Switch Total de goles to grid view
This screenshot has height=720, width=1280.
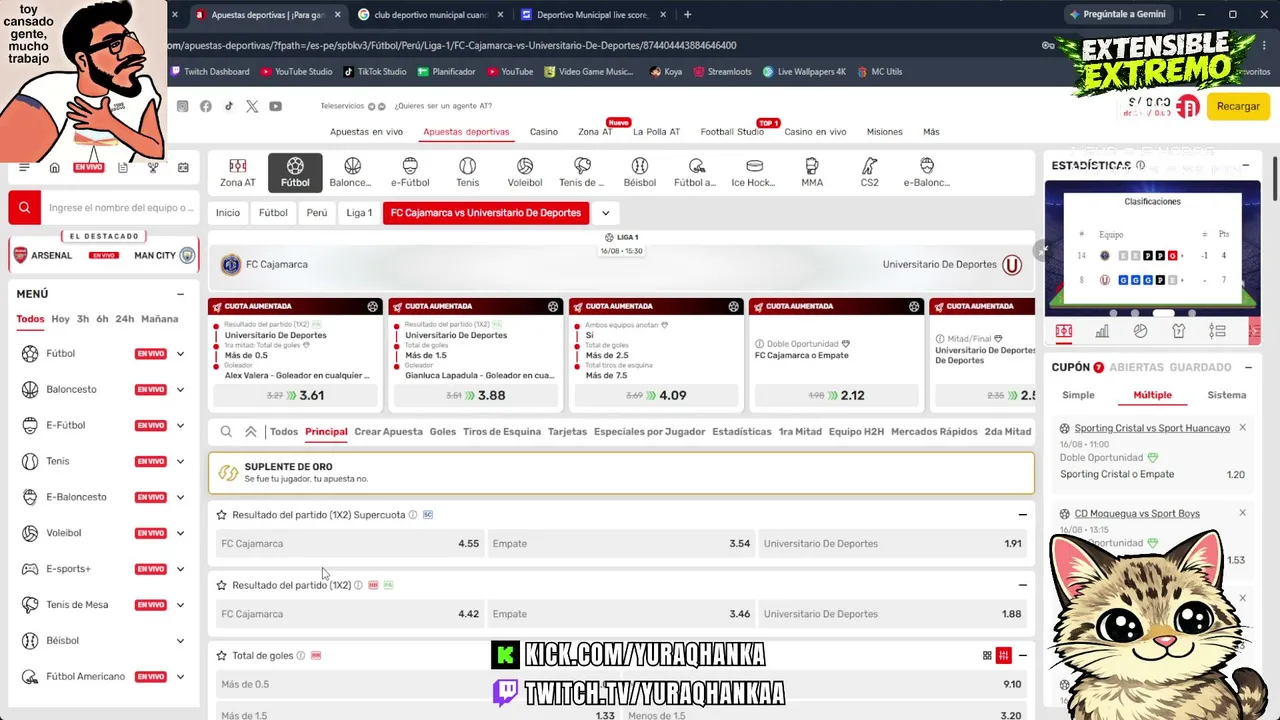click(x=987, y=655)
